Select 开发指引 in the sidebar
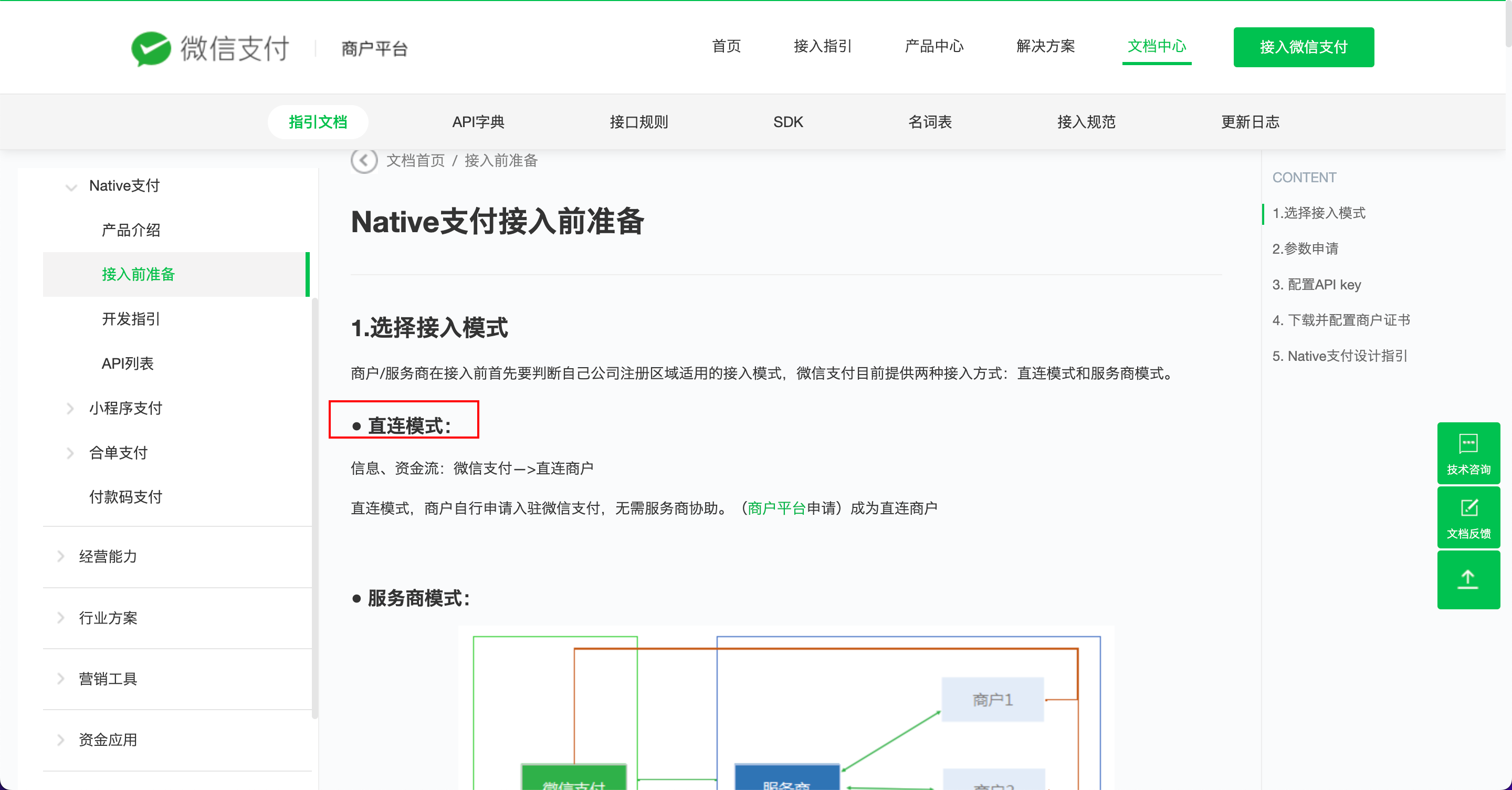1512x790 pixels. (131, 319)
